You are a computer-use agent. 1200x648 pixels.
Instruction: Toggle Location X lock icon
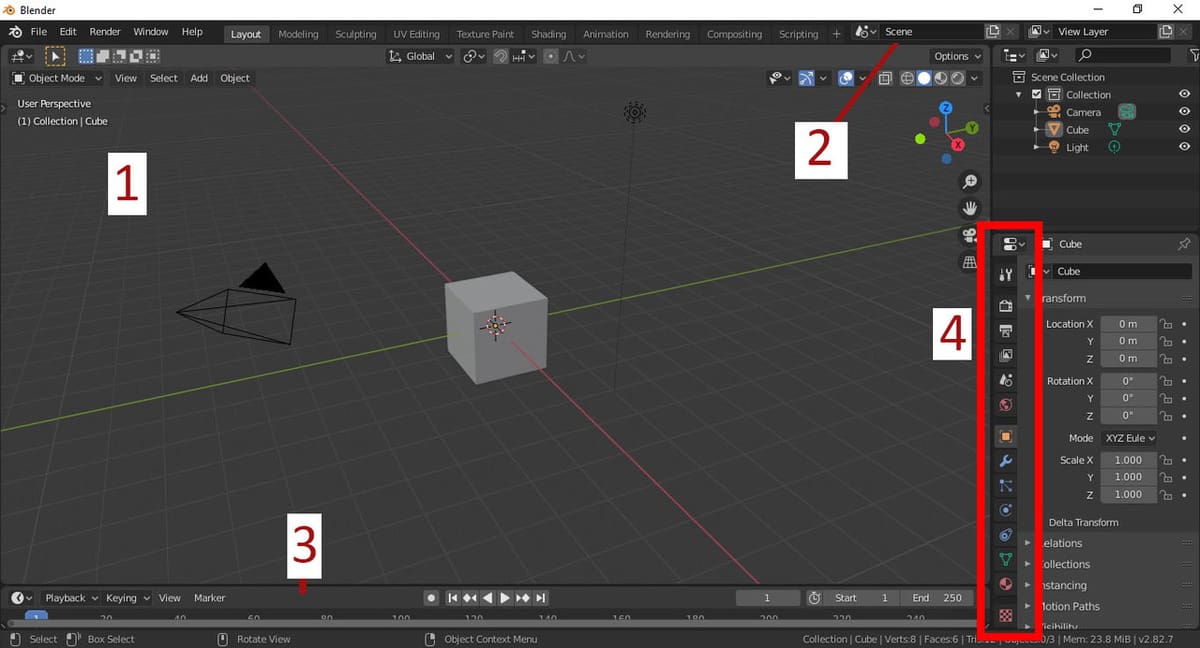pos(1166,324)
